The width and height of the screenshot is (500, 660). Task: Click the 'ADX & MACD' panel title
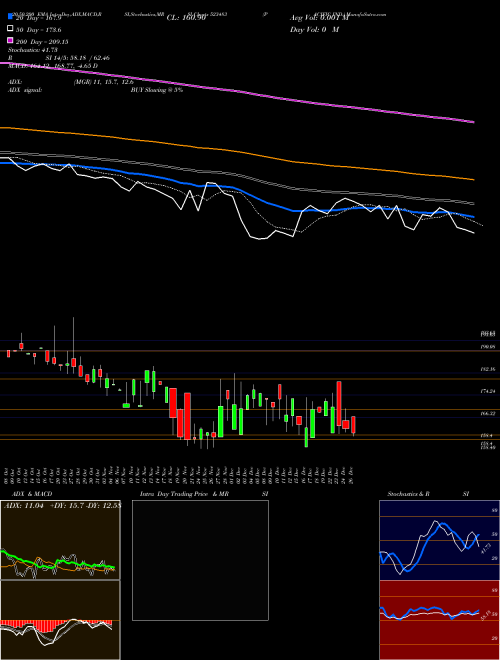click(32, 494)
